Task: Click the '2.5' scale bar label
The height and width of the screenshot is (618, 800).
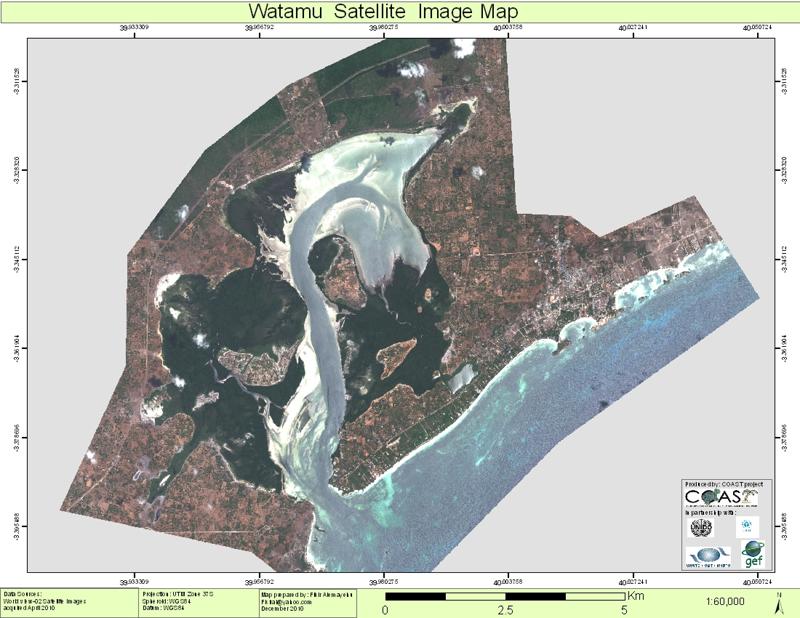Action: pyautogui.click(x=505, y=610)
